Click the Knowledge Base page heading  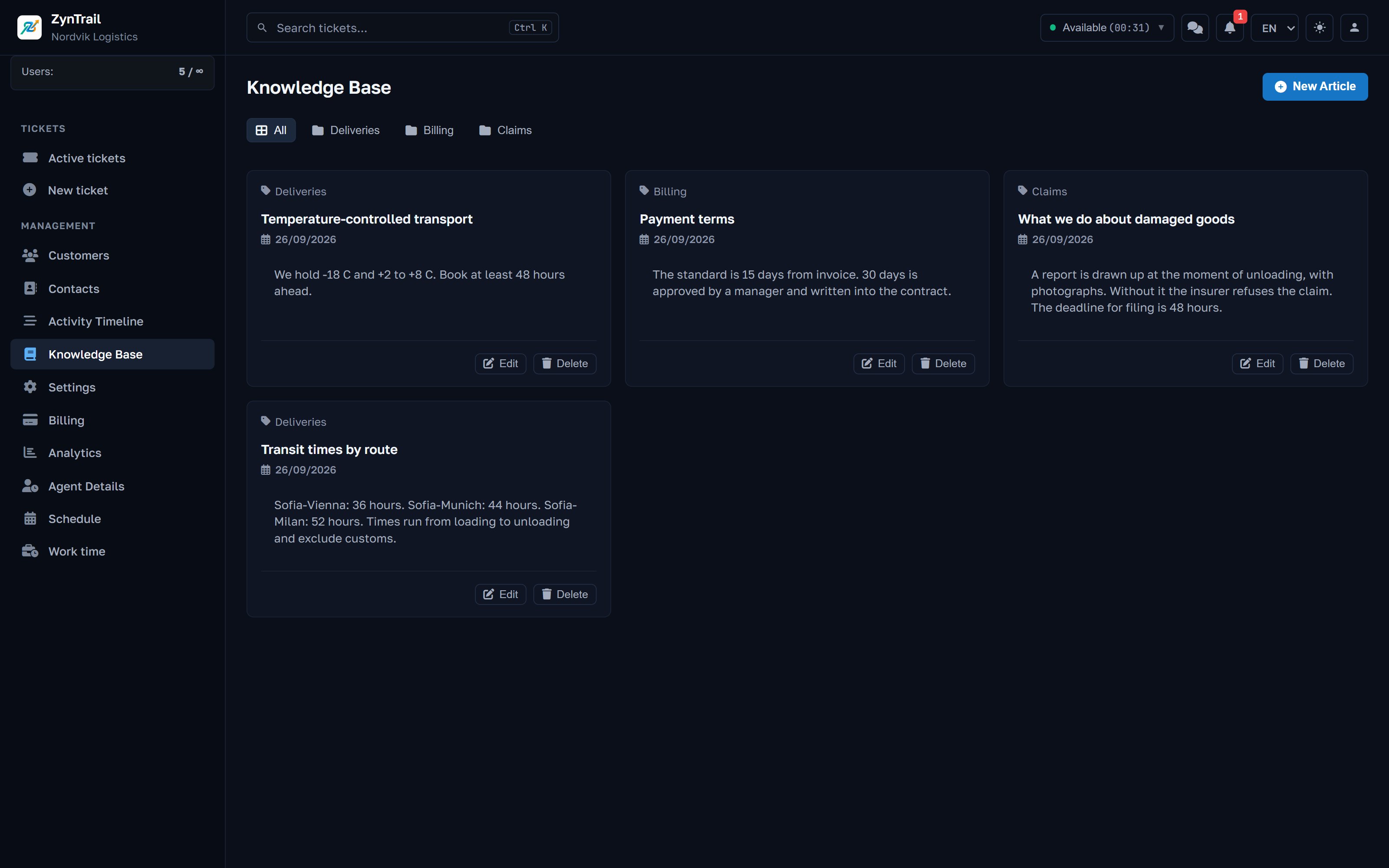pyautogui.click(x=319, y=87)
